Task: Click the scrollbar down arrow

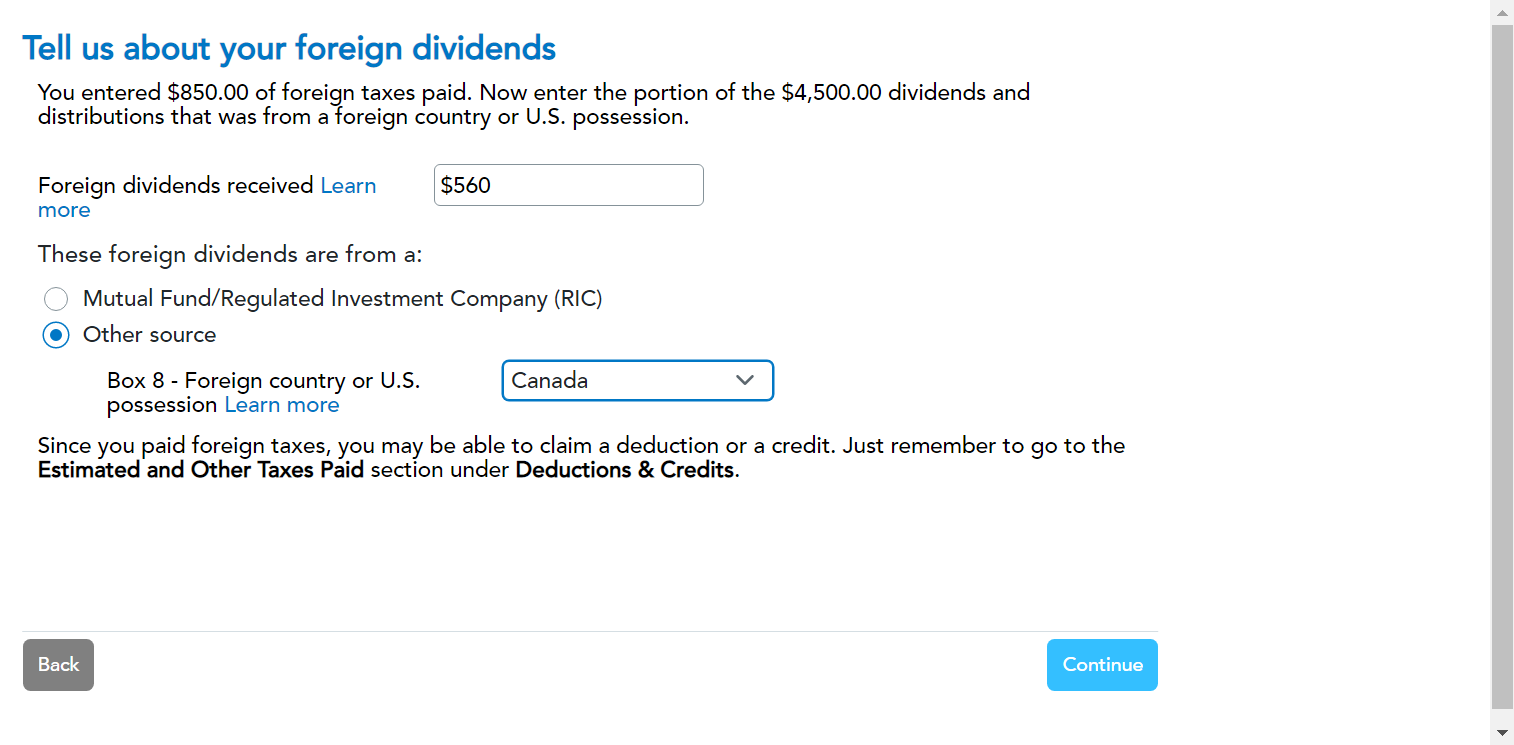Action: pos(1502,733)
